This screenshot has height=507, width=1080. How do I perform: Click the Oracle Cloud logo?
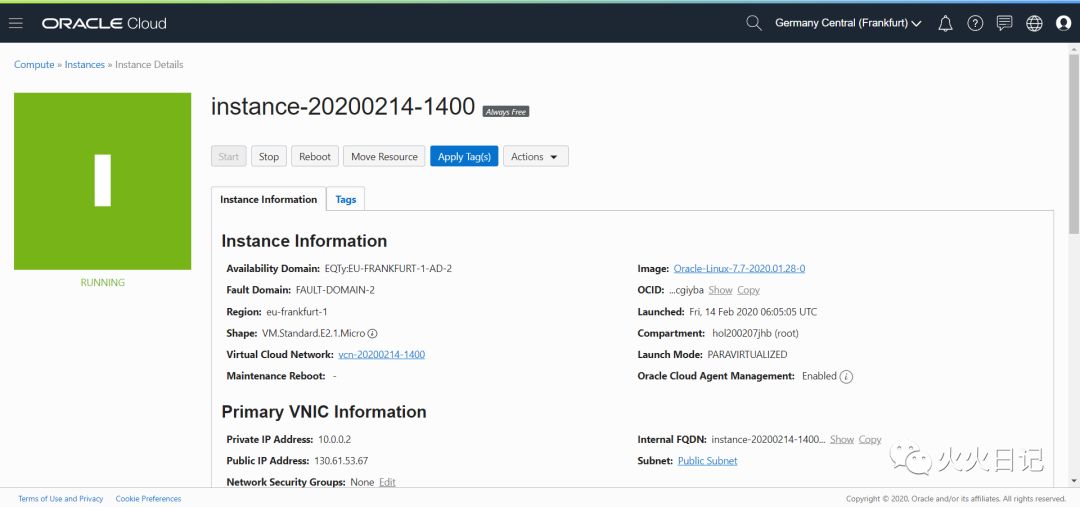[104, 23]
